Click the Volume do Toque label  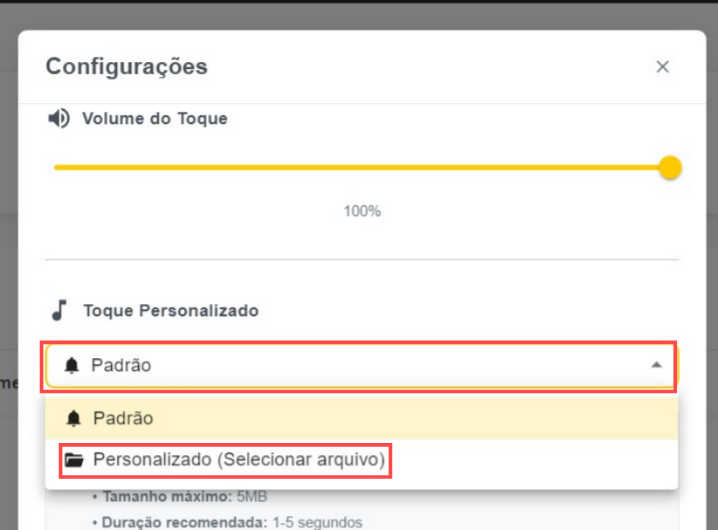(x=155, y=118)
